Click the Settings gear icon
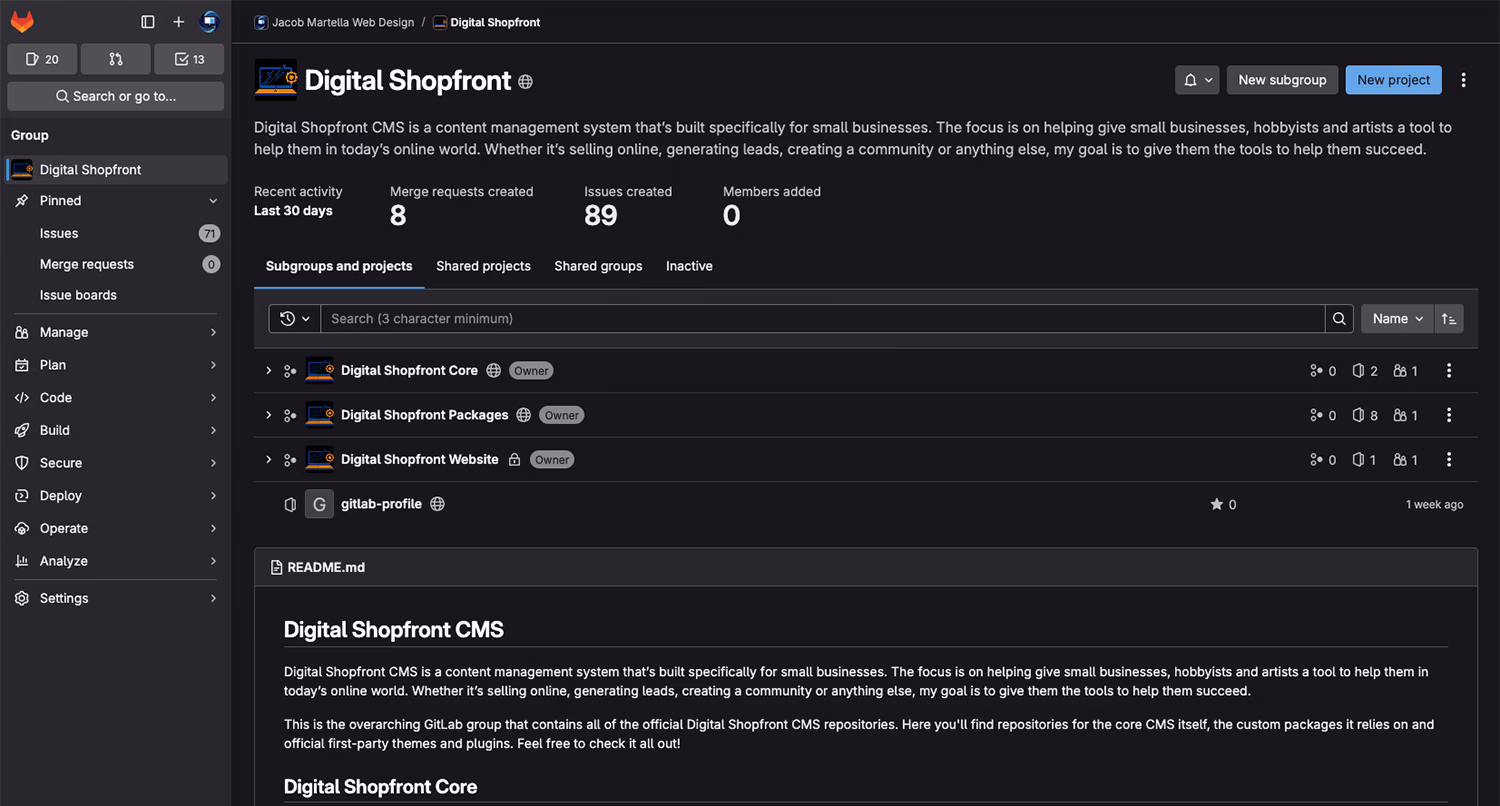 click(x=22, y=598)
